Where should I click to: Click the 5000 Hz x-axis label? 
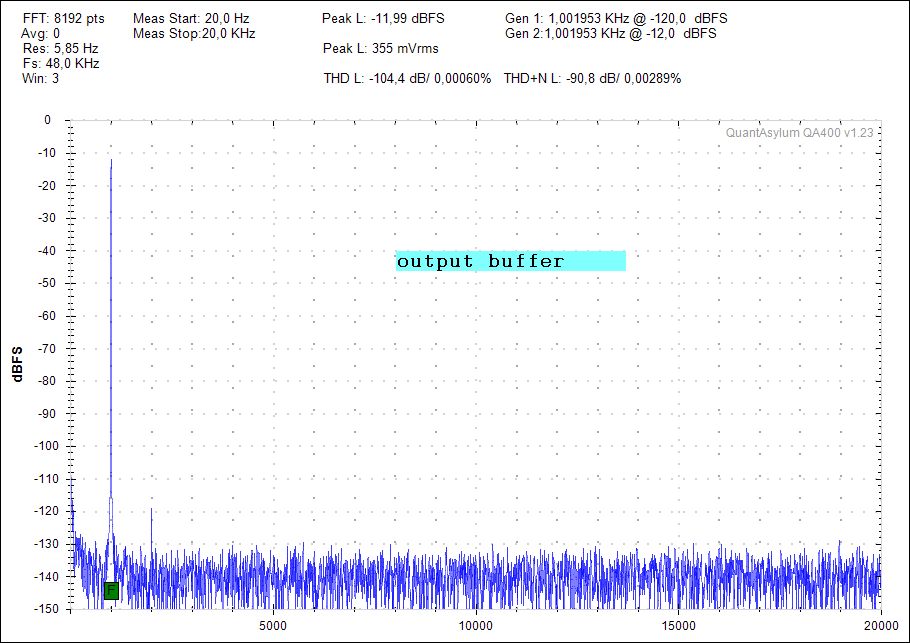pyautogui.click(x=273, y=626)
